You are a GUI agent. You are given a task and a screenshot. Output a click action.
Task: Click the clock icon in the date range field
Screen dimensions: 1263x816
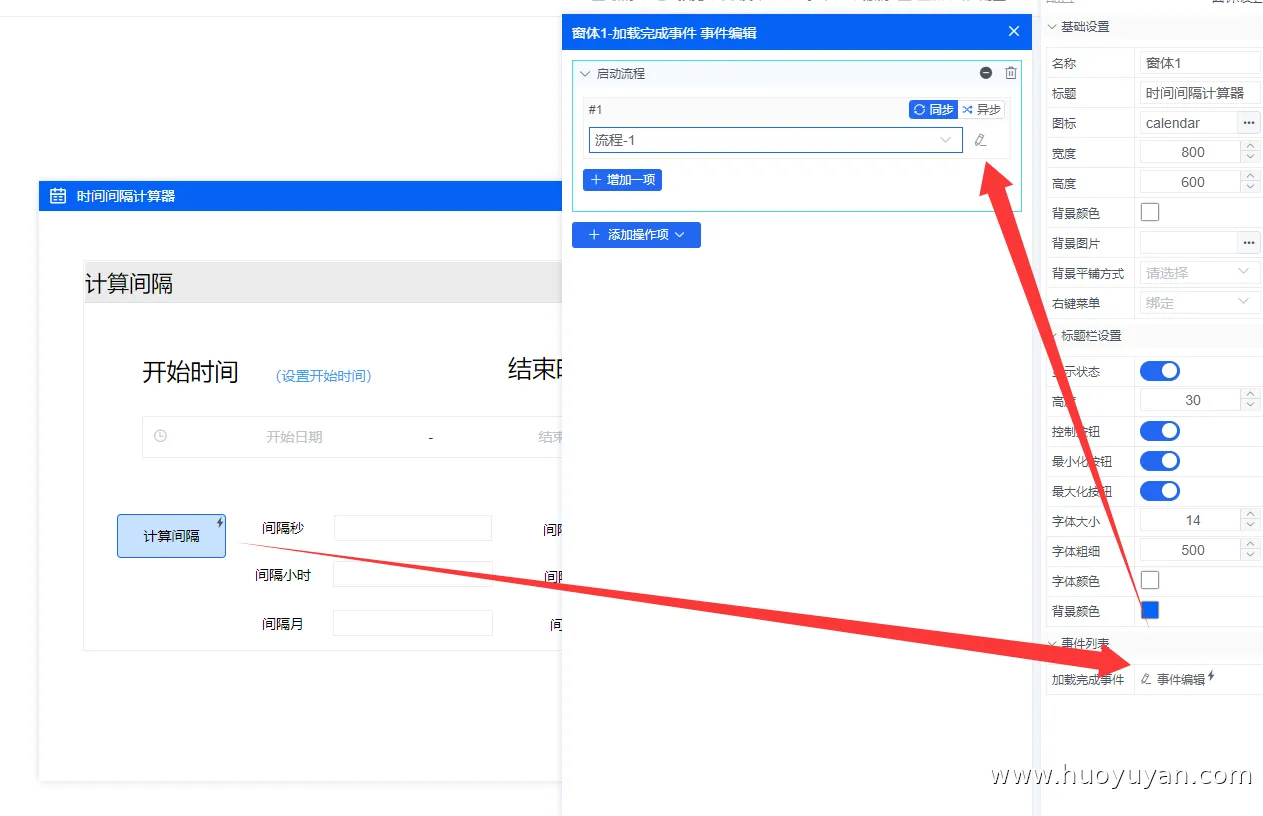(160, 436)
